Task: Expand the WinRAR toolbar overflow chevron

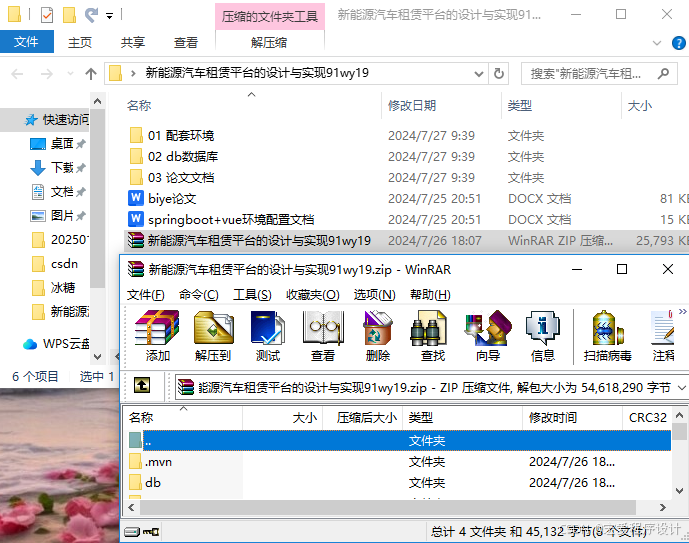Action: pos(682,311)
